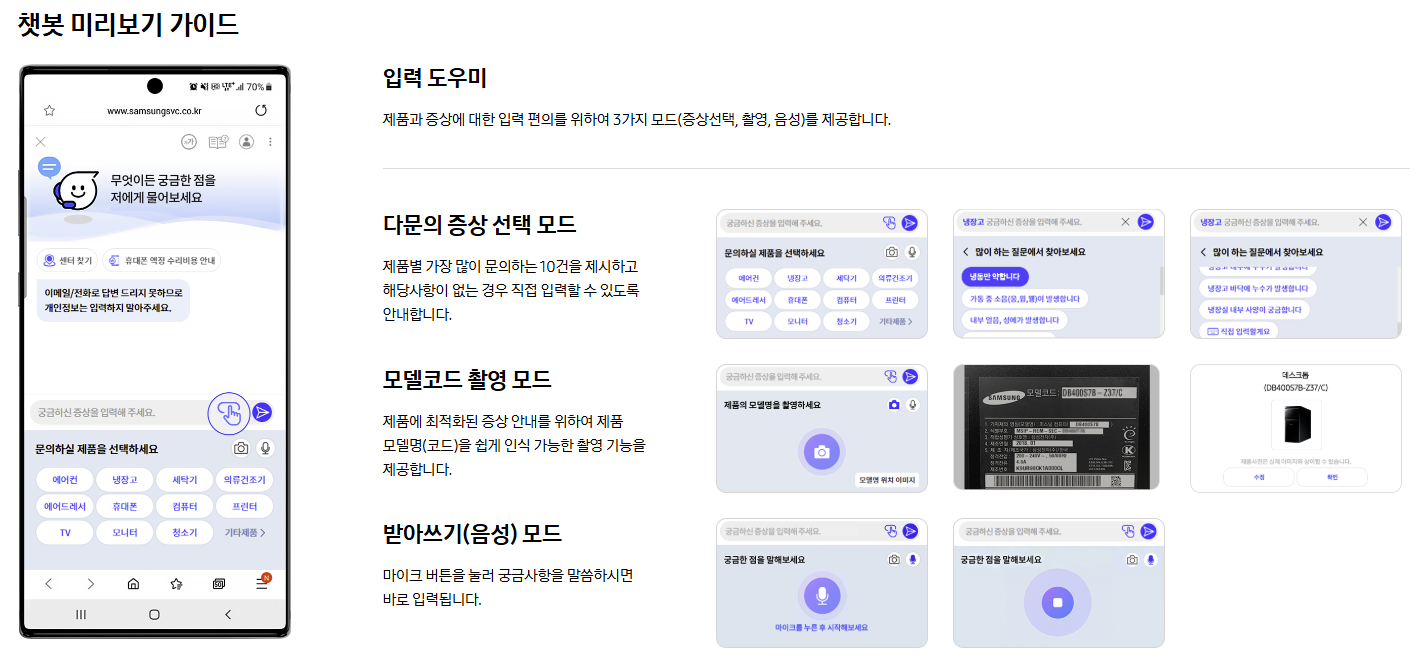Tap the Android back chevron at the phone bottom
The image size is (1420, 670).
click(228, 614)
